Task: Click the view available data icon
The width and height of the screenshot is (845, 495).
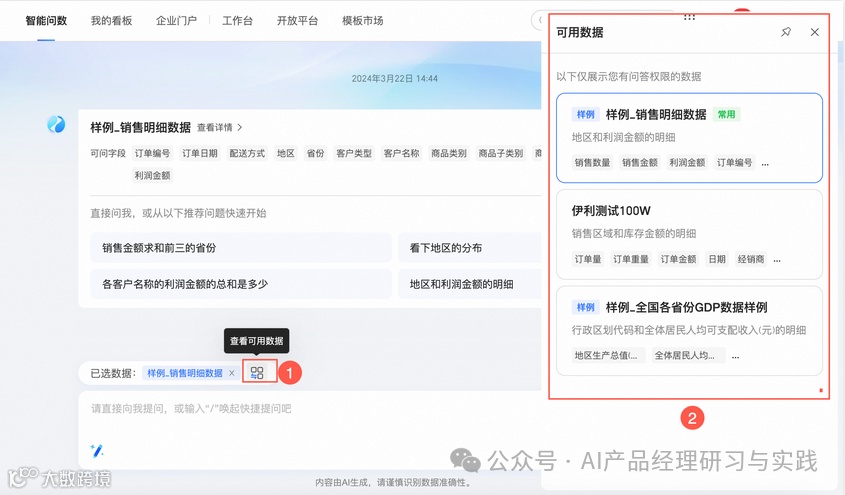Action: 257,372
